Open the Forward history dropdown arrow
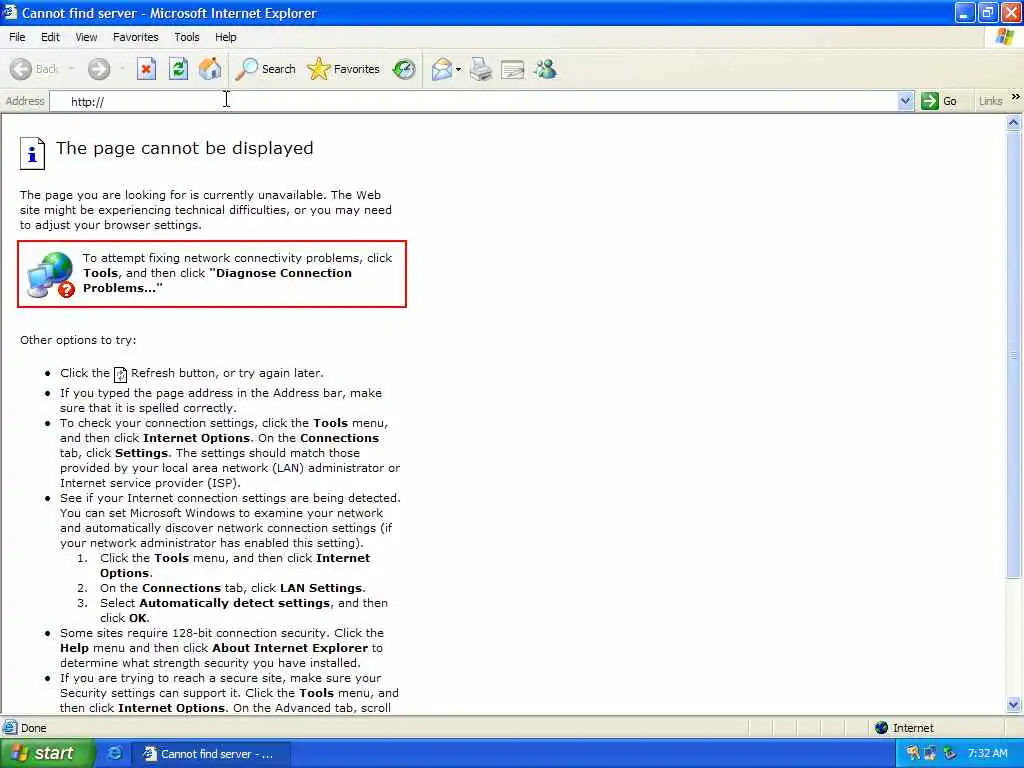Viewport: 1024px width, 768px height. (x=122, y=69)
